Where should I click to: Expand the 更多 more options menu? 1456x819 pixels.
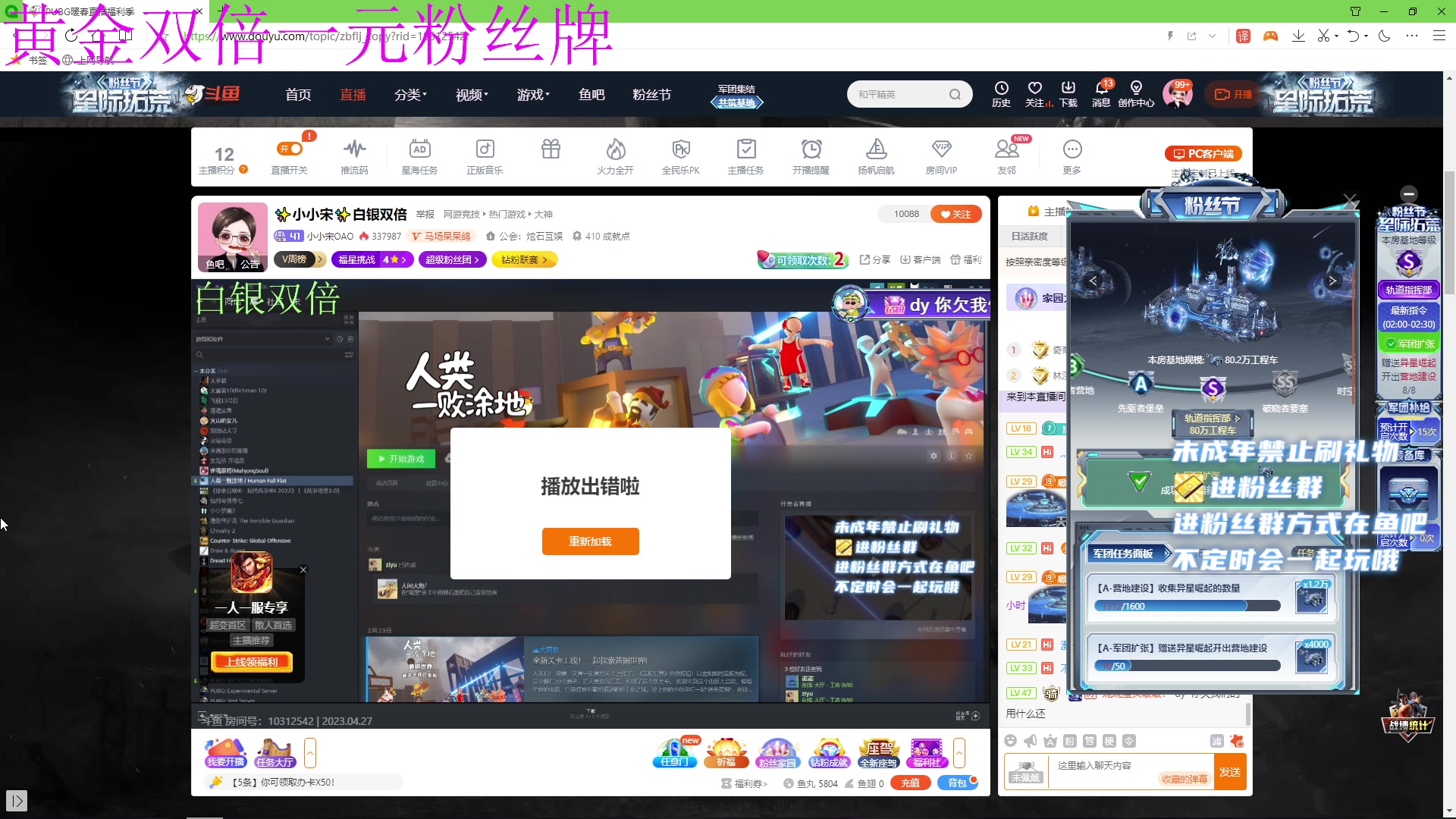pos(1072,155)
